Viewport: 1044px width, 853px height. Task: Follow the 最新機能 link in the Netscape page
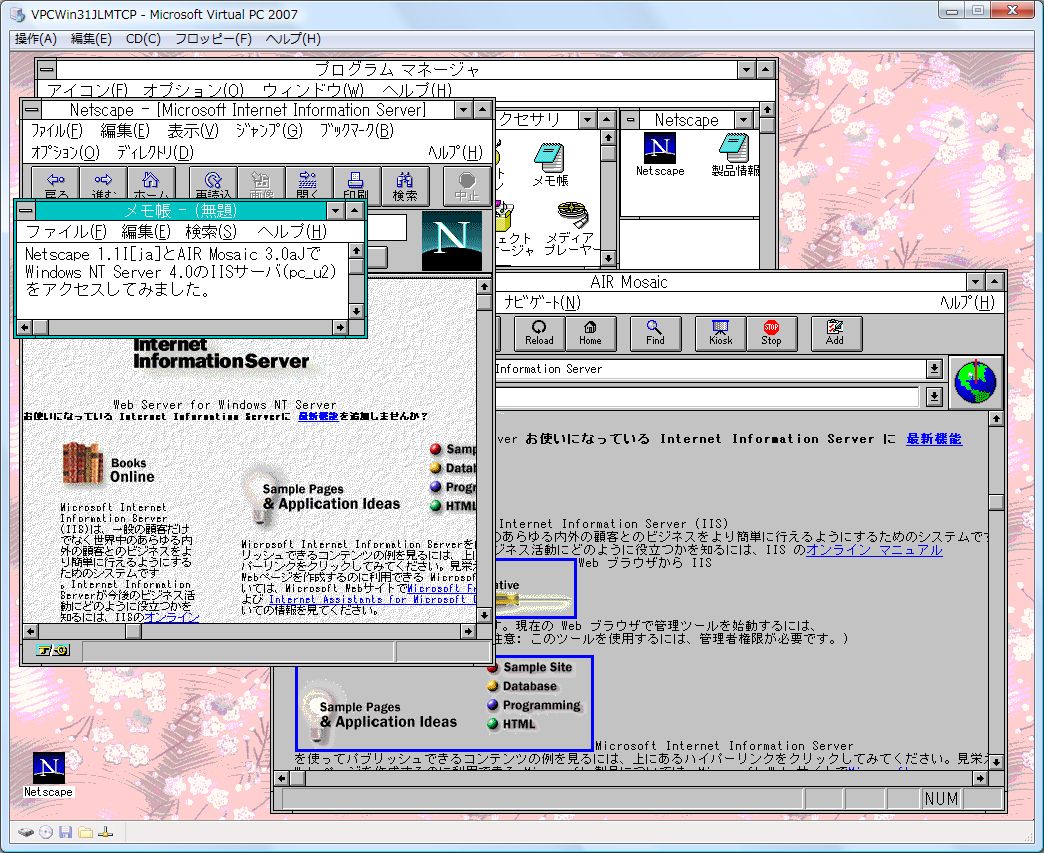(318, 416)
